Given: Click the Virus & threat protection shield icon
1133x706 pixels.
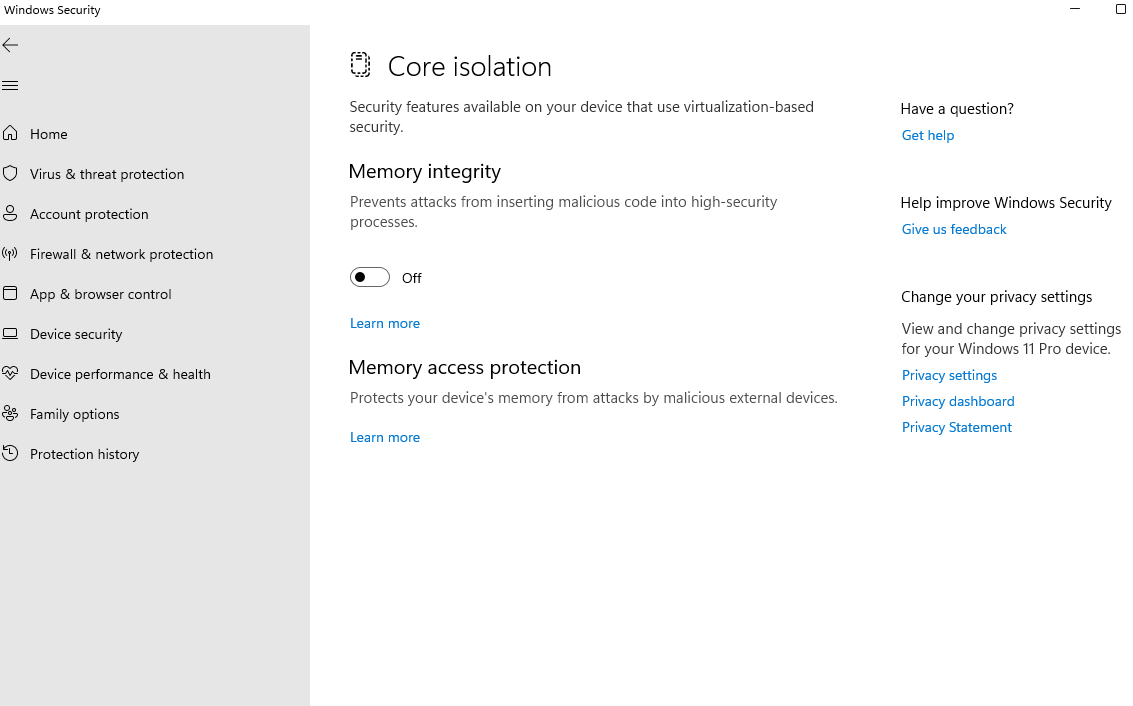Looking at the screenshot, I should point(10,173).
